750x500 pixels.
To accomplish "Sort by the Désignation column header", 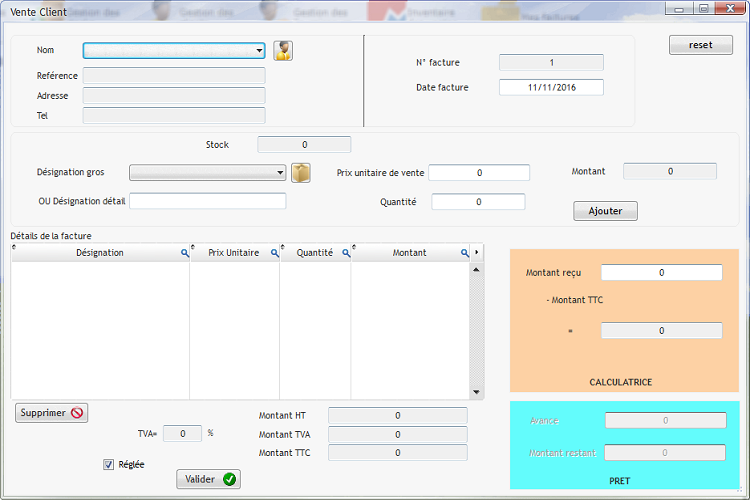I will (99, 253).
